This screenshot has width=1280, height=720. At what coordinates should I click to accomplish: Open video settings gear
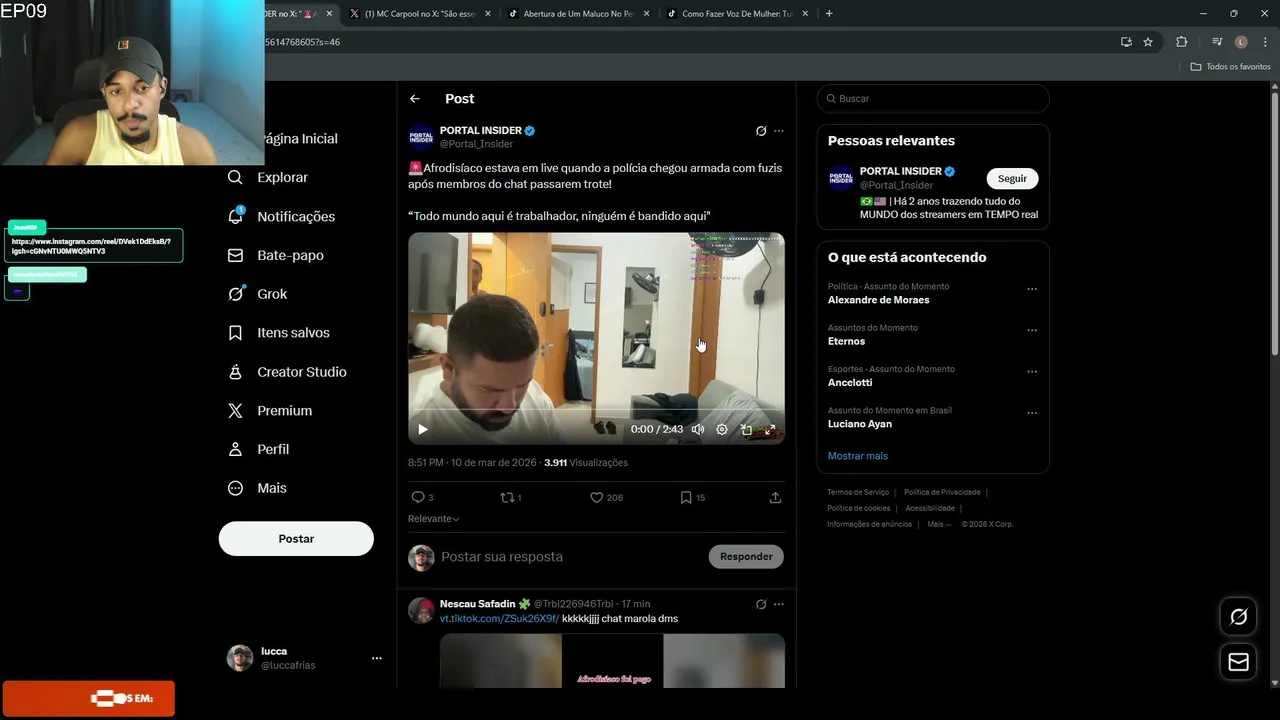click(x=722, y=429)
